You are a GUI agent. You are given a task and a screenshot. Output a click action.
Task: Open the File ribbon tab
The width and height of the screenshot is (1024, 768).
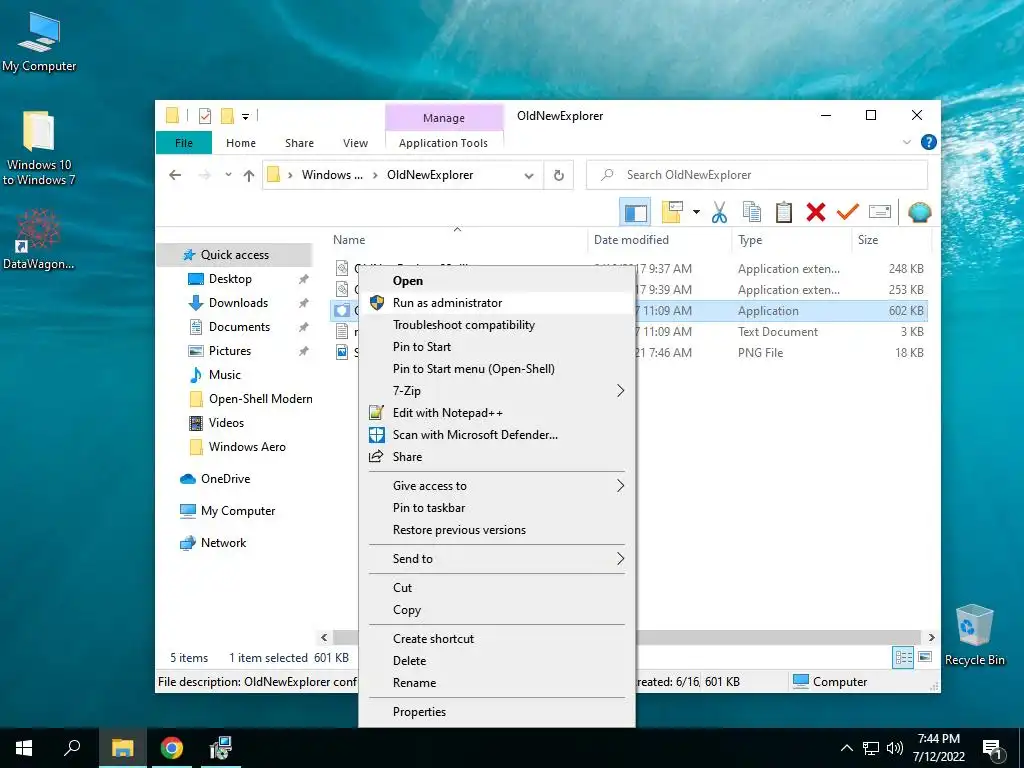pyautogui.click(x=184, y=143)
